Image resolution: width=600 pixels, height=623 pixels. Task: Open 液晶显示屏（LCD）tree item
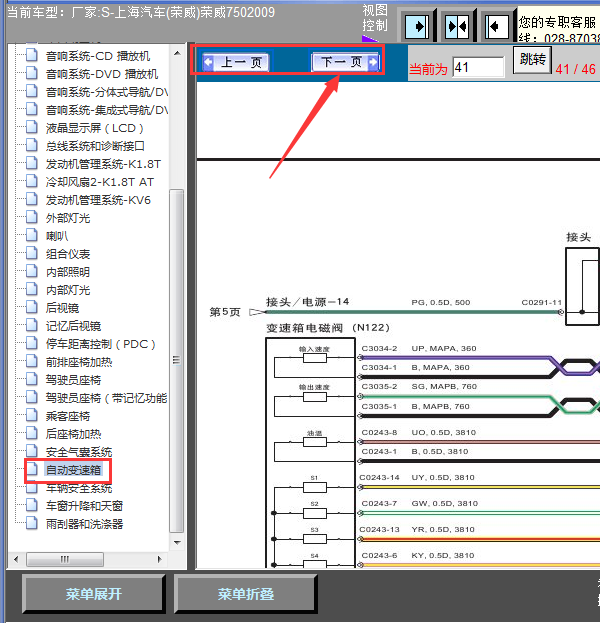[x=95, y=128]
